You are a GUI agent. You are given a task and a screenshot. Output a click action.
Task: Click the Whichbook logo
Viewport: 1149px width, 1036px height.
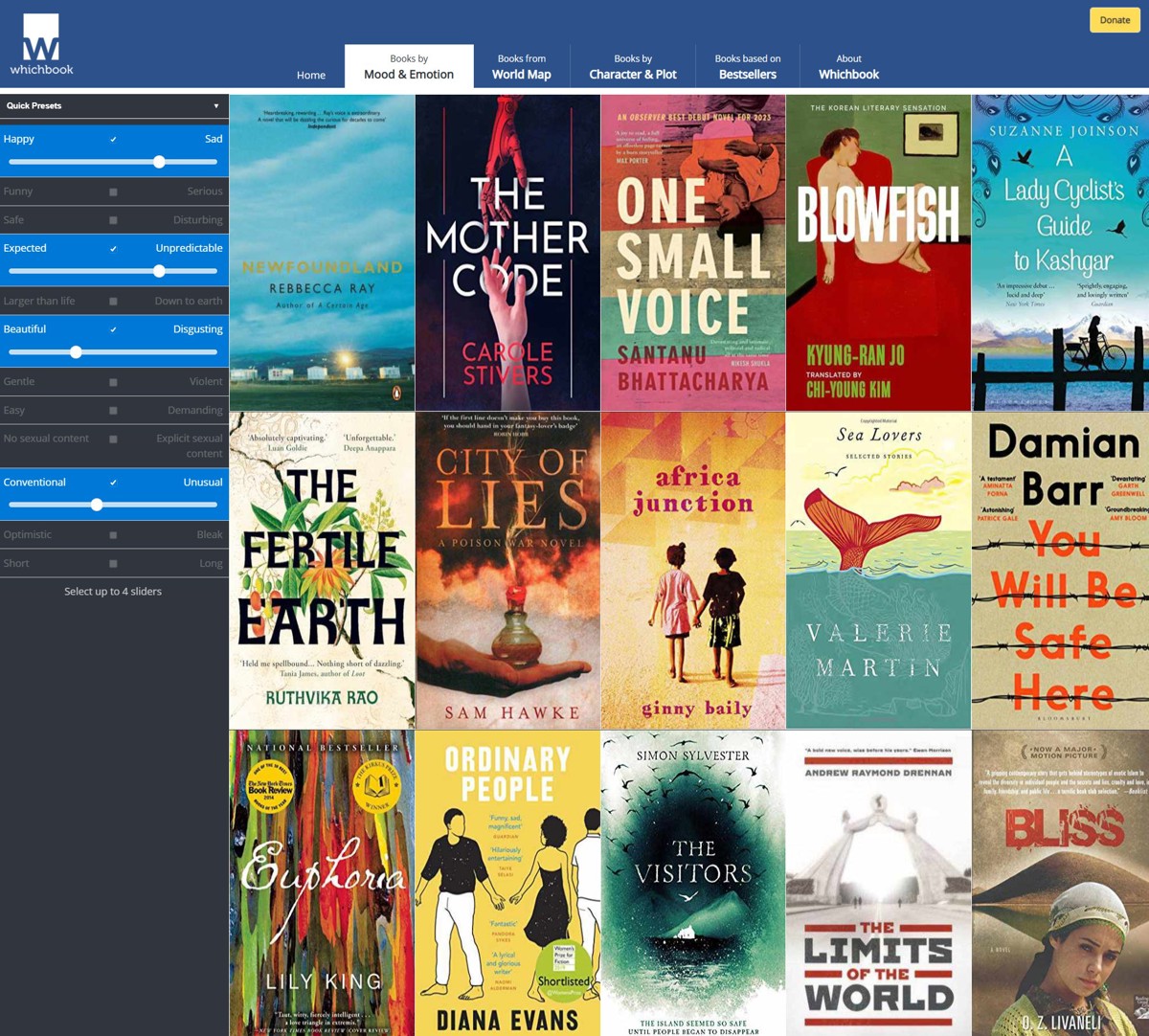[41, 44]
